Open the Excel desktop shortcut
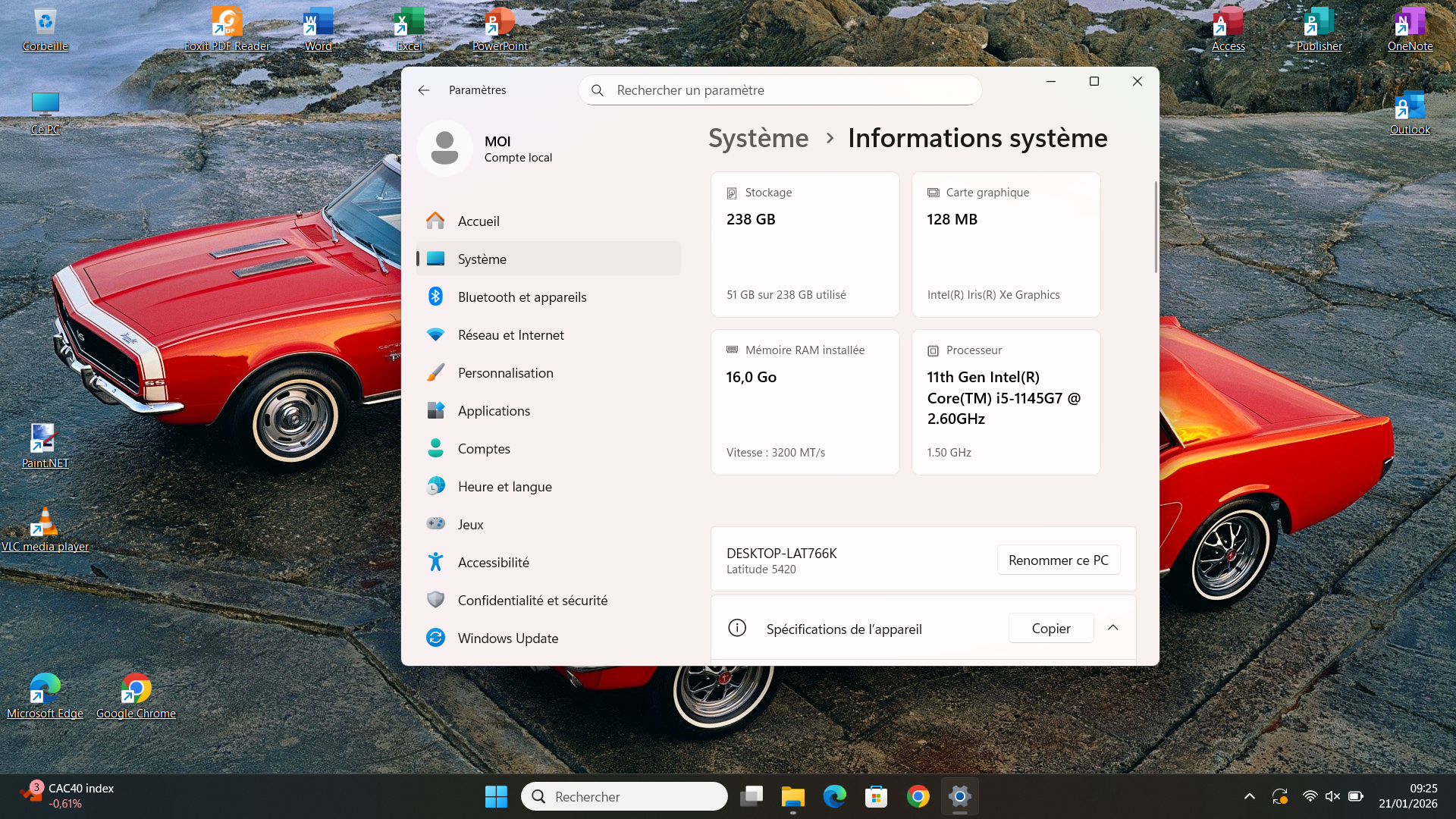1456x819 pixels. [409, 29]
